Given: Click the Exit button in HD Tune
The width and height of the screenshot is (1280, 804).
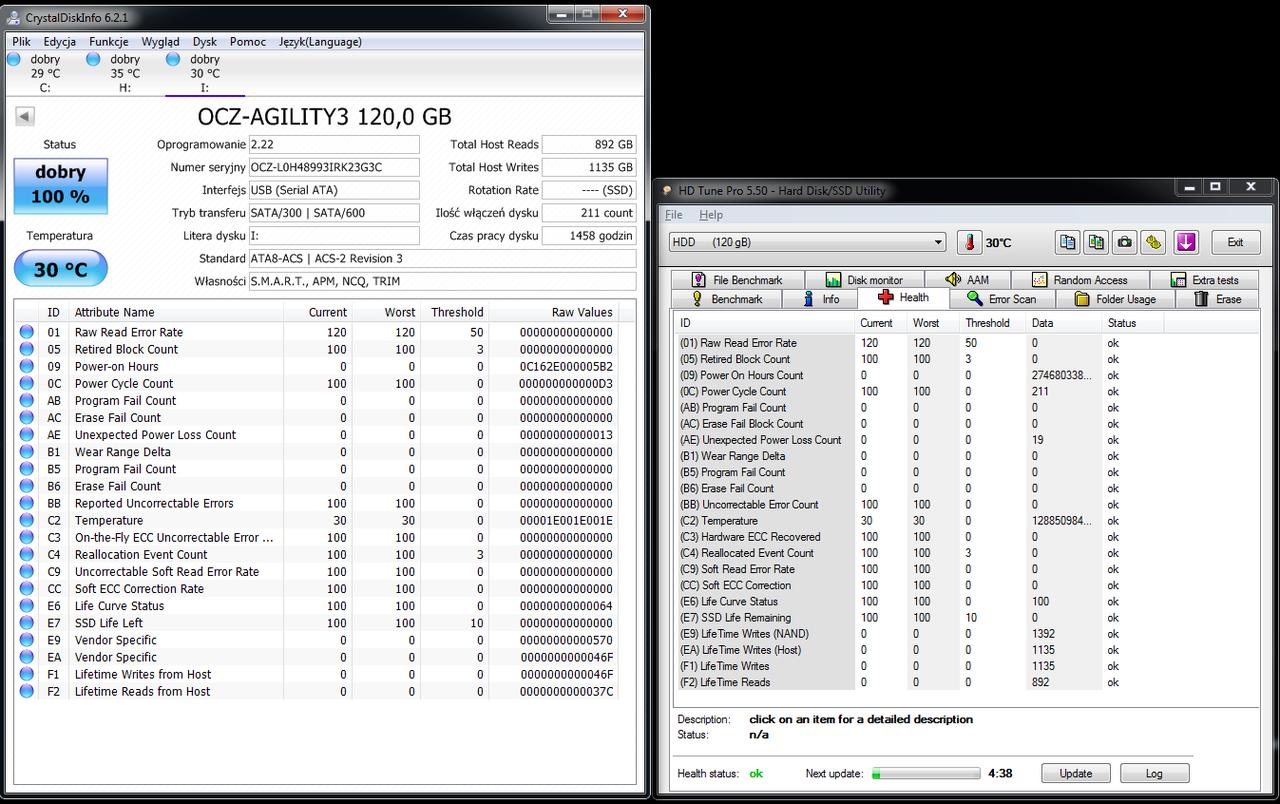Looking at the screenshot, I should click(x=1235, y=242).
